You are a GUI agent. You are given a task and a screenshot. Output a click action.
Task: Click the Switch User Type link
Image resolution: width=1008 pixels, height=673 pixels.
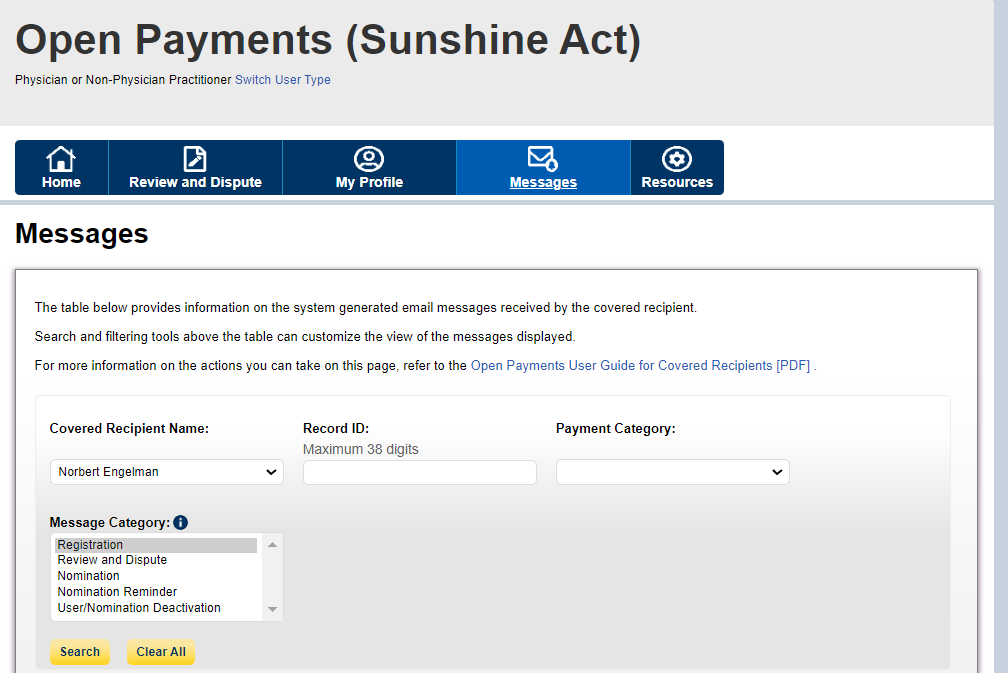(x=283, y=80)
